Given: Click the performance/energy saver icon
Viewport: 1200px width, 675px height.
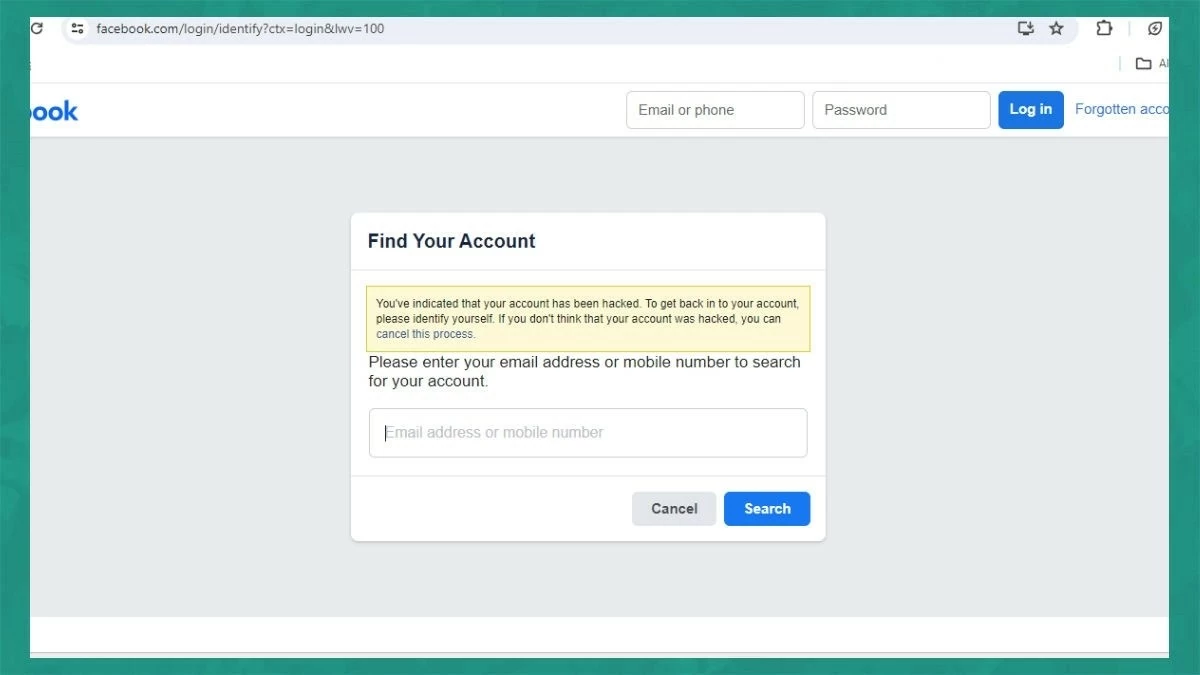Looking at the screenshot, I should click(x=1154, y=28).
